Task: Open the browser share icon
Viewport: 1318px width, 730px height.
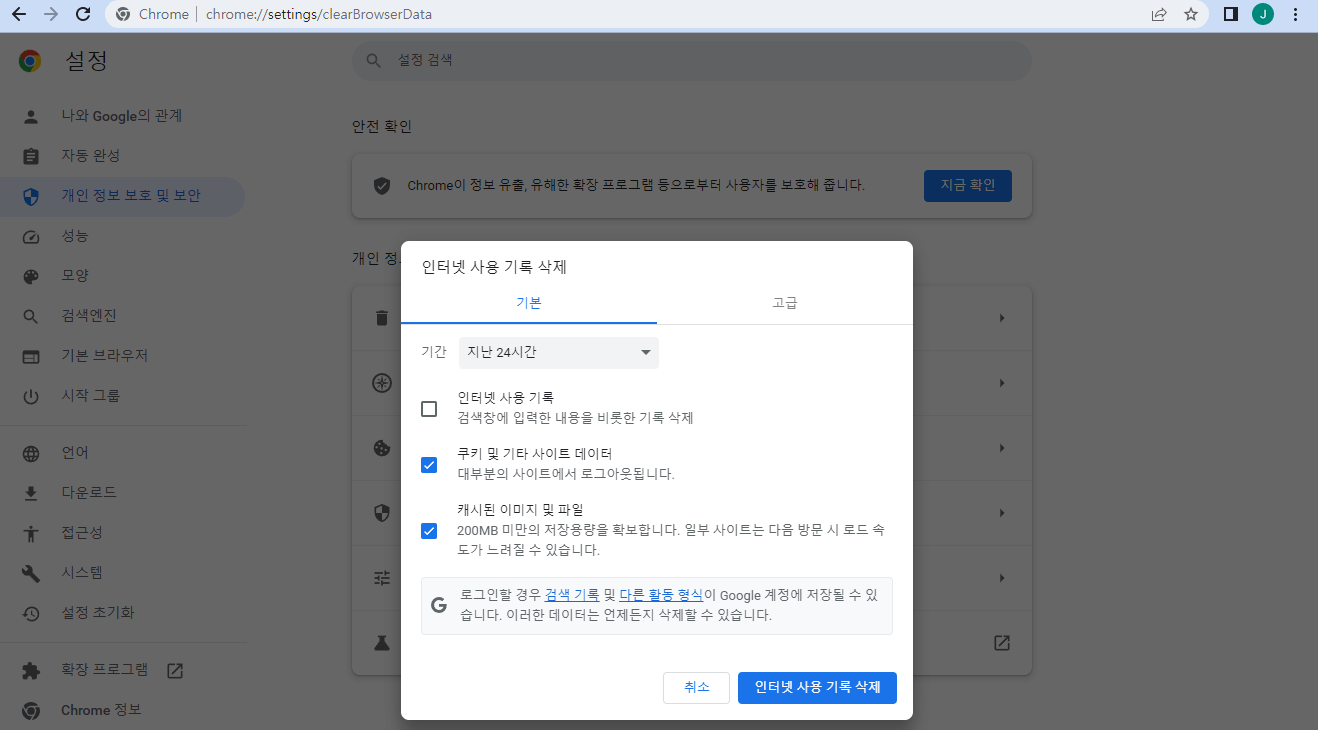Action: coord(1158,14)
